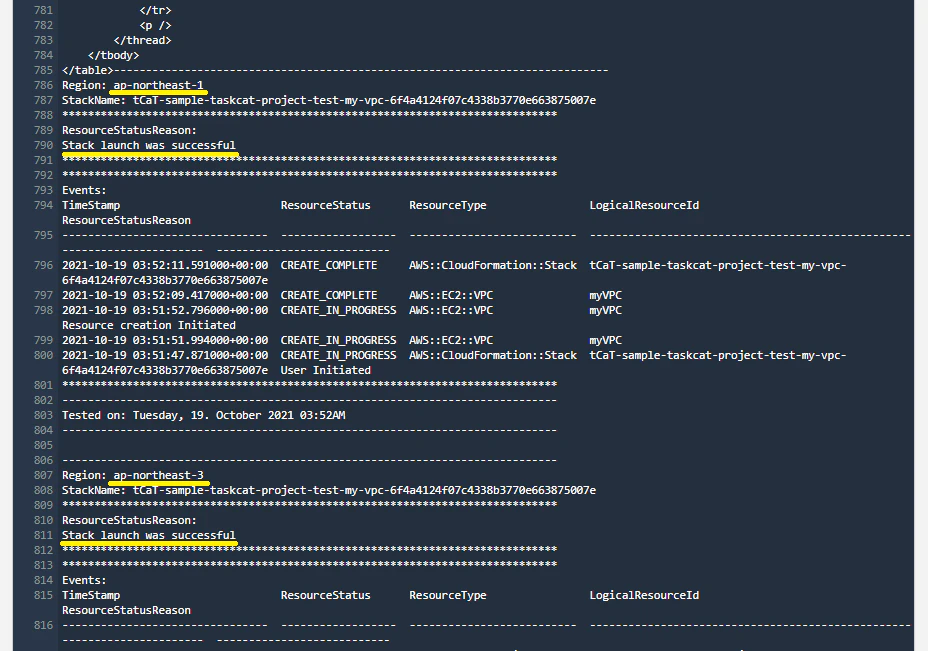Select the 'Tested on: Tuesday, 19. October 2021' line
Viewport: 928px width, 651px height.
[x=204, y=415]
